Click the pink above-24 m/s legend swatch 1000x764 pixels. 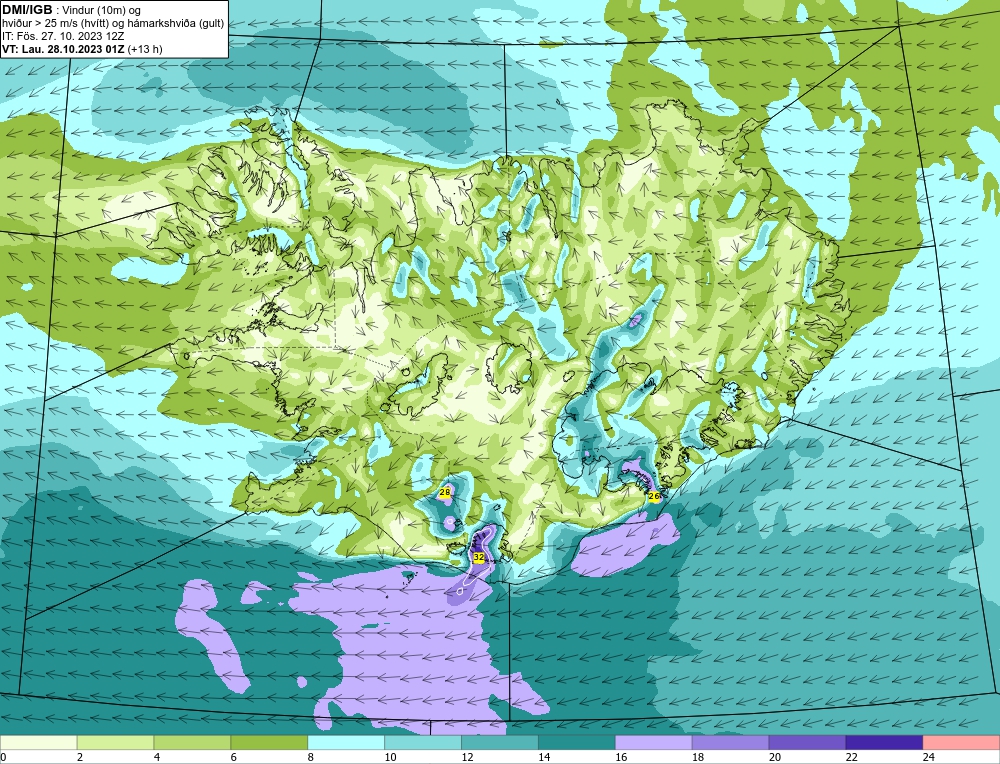tap(961, 743)
